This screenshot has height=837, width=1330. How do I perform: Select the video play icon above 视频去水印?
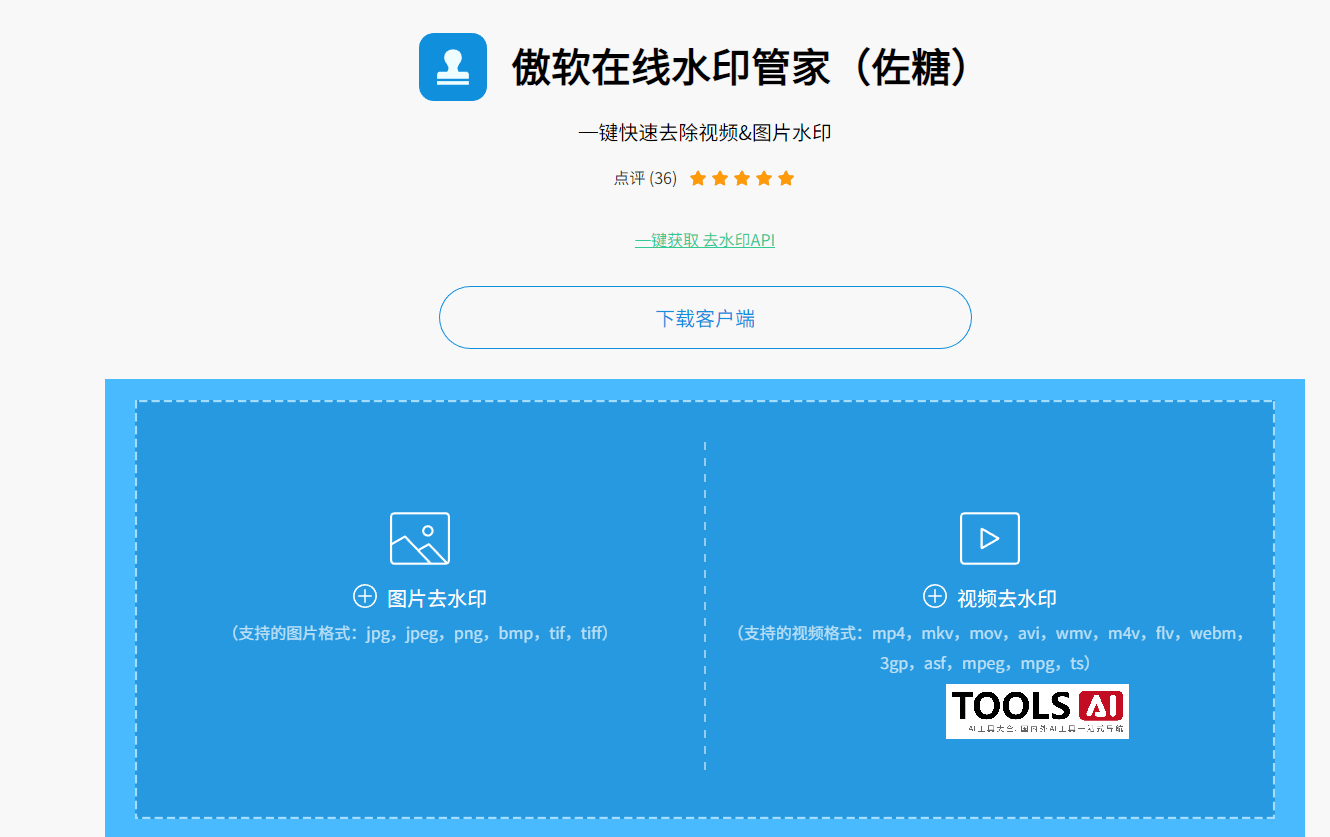point(990,537)
